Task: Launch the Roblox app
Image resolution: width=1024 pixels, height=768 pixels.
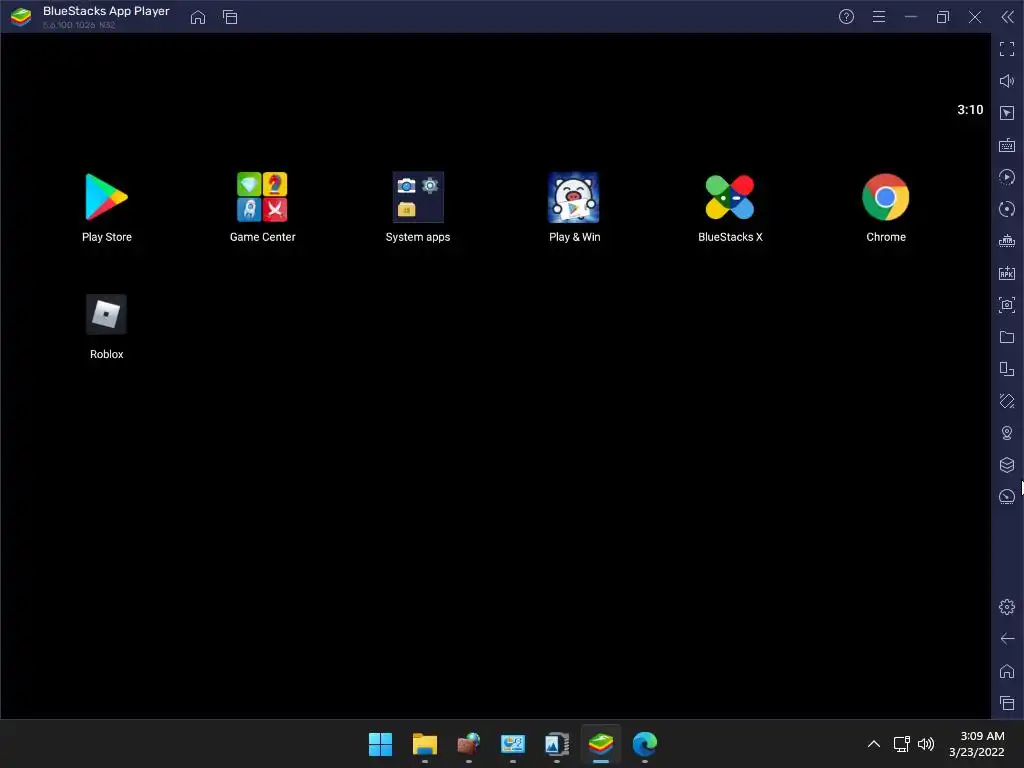Action: [x=106, y=327]
